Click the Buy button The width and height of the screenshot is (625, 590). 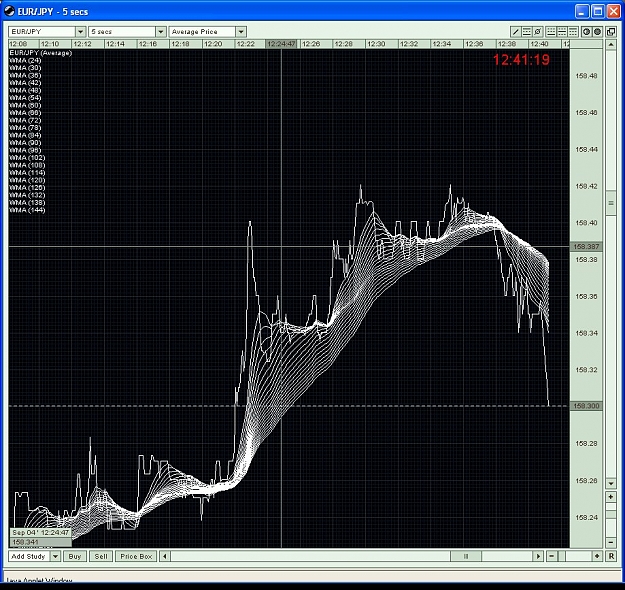point(75,556)
